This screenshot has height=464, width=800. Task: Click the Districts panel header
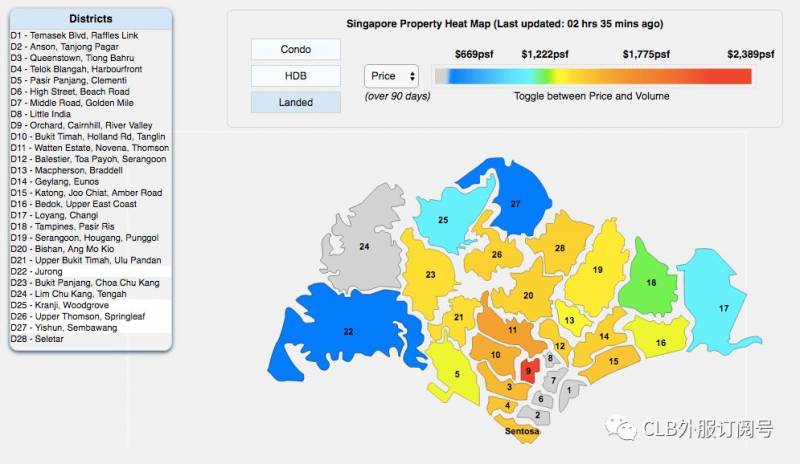click(90, 18)
